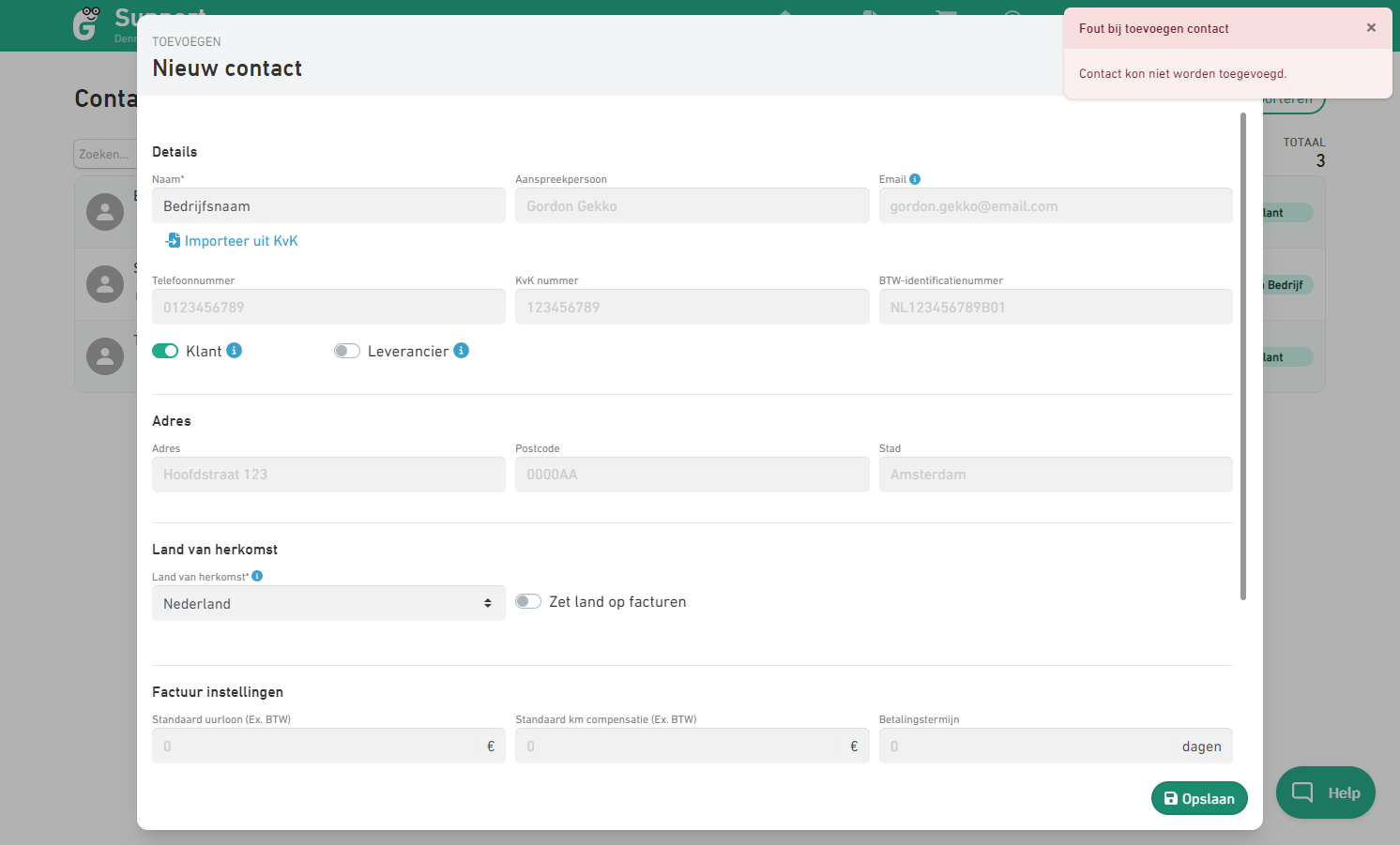Click the Importeer uit KvK link
1400x845 pixels.
[x=232, y=241]
